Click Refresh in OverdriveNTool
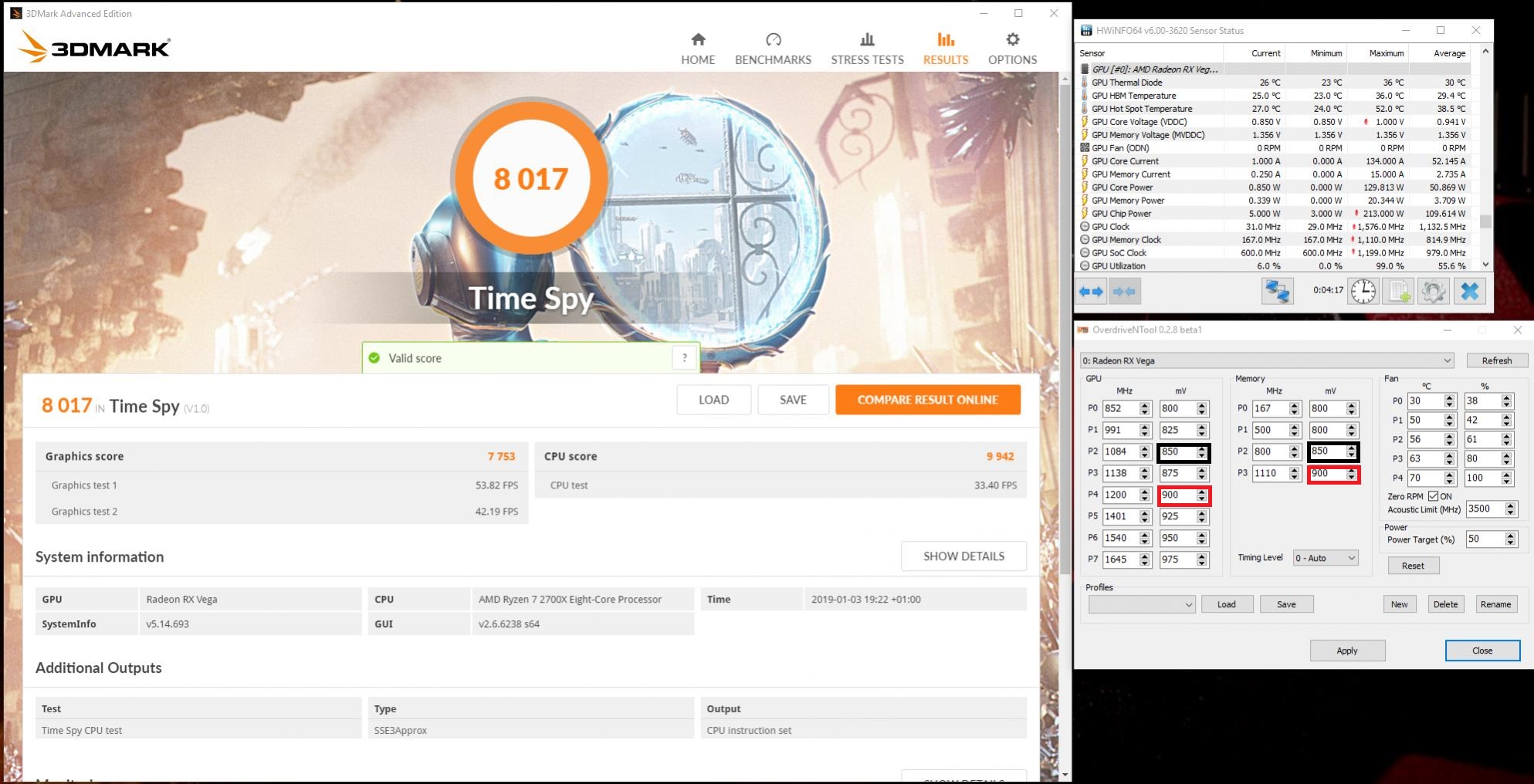Image resolution: width=1534 pixels, height=784 pixels. tap(1496, 361)
